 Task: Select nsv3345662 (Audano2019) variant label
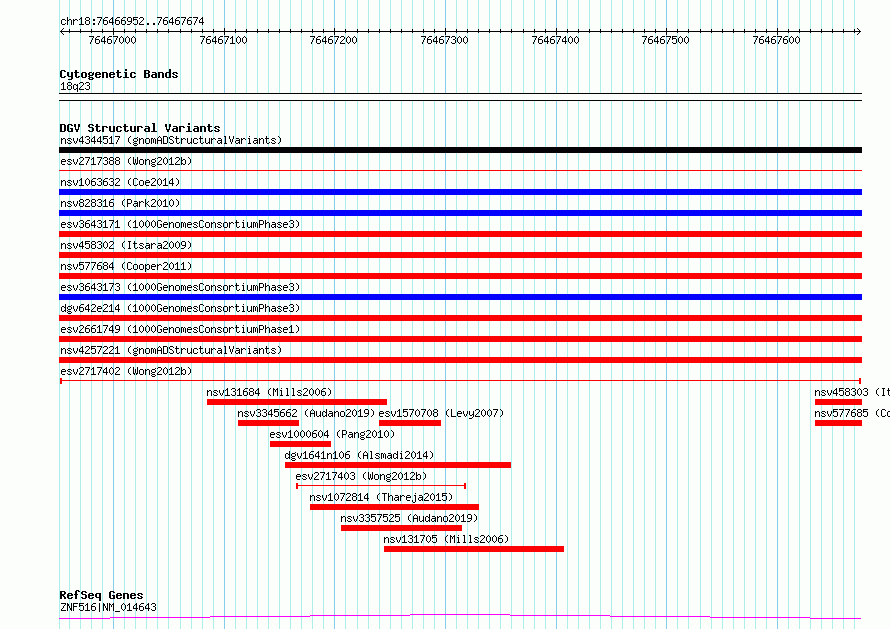coord(307,413)
